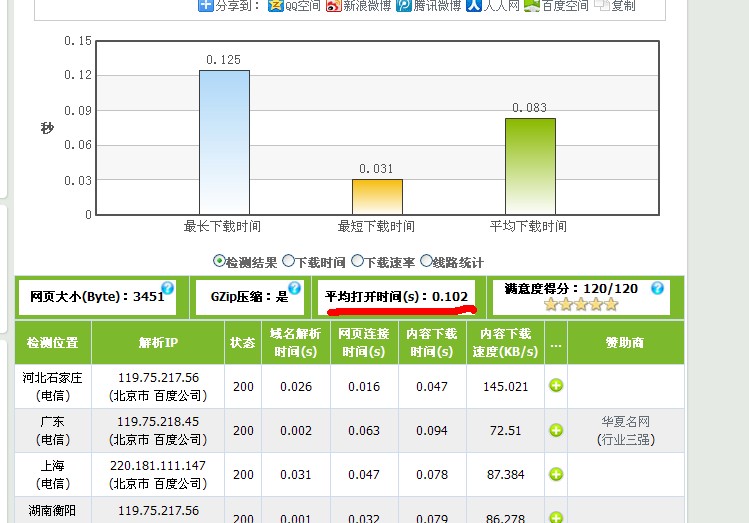Expand details for 上海 电信 row
This screenshot has height=523, width=749.
pyautogui.click(x=556, y=474)
